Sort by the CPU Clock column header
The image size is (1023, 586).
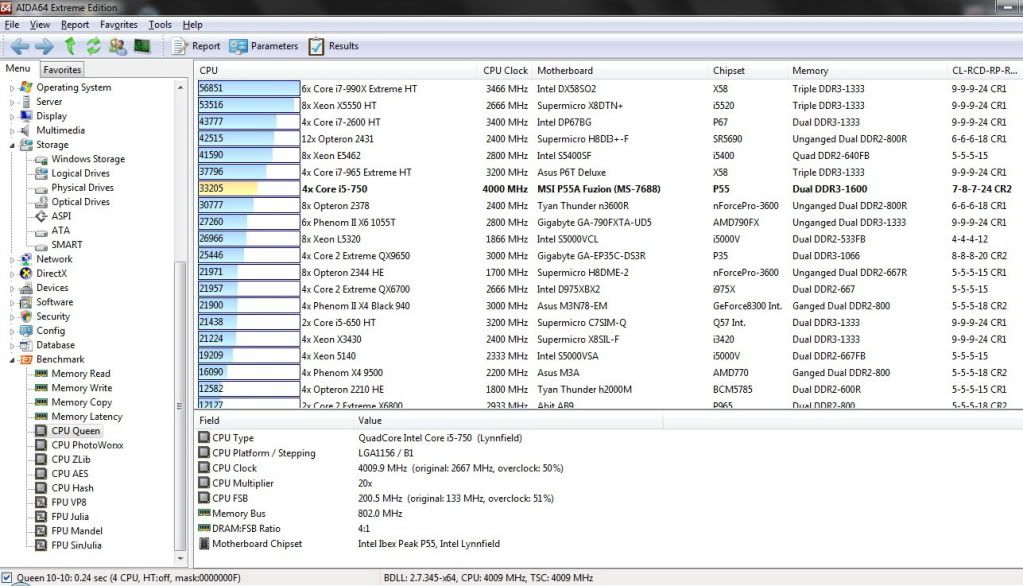pos(505,70)
